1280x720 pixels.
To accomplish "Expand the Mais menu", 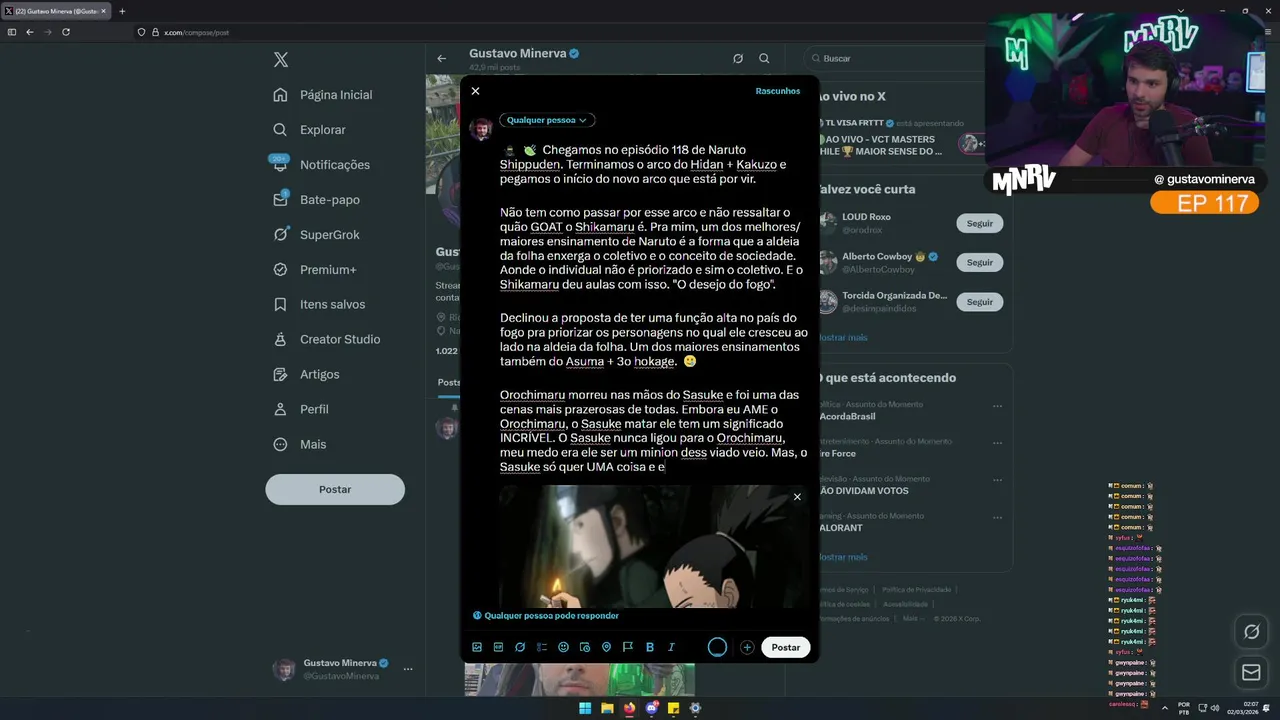I will [301, 444].
